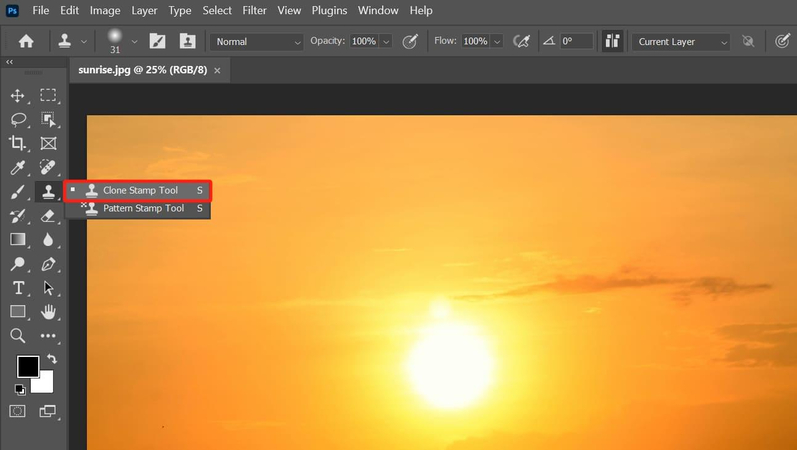Viewport: 797px width, 450px height.
Task: Toggle pressure control for opacity
Action: (x=410, y=42)
